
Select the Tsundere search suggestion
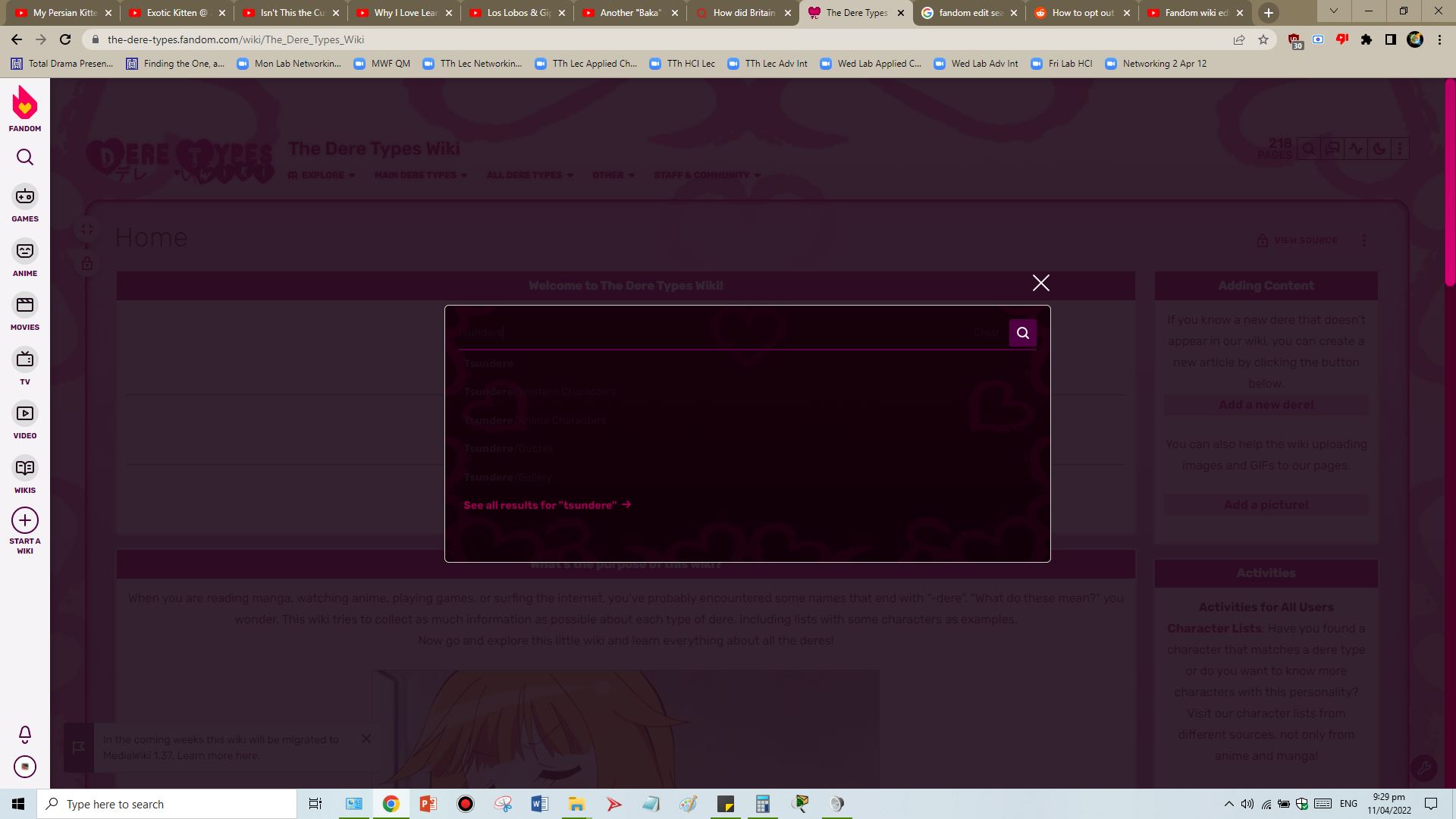pyautogui.click(x=489, y=364)
